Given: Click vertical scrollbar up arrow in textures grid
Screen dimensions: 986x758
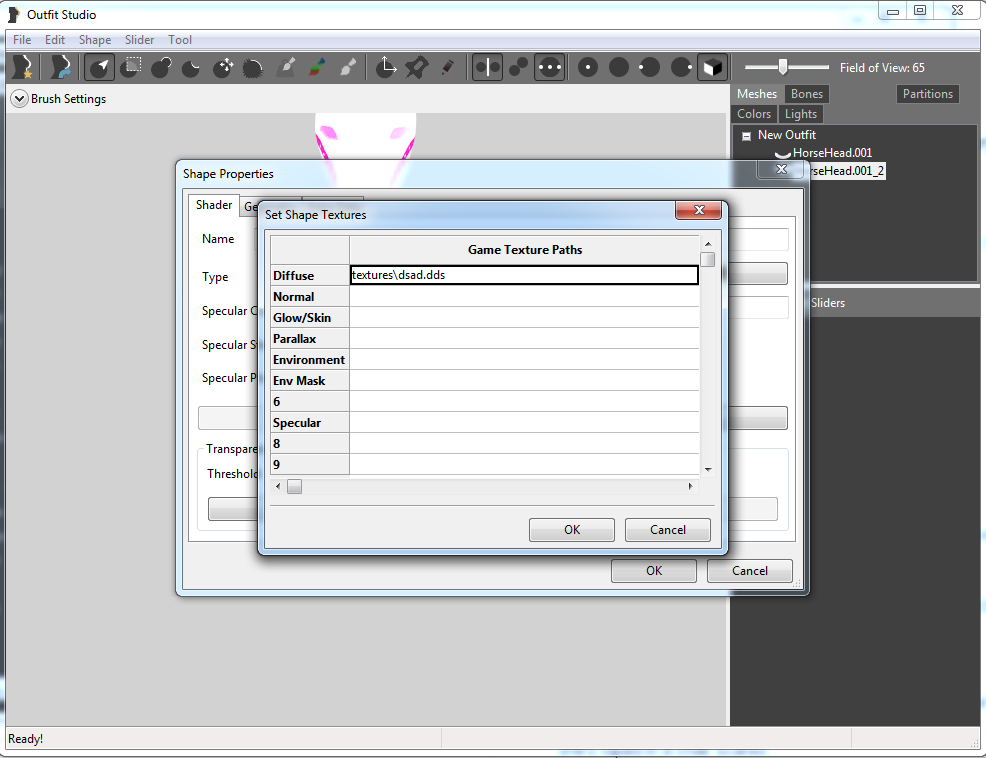Looking at the screenshot, I should coord(708,243).
